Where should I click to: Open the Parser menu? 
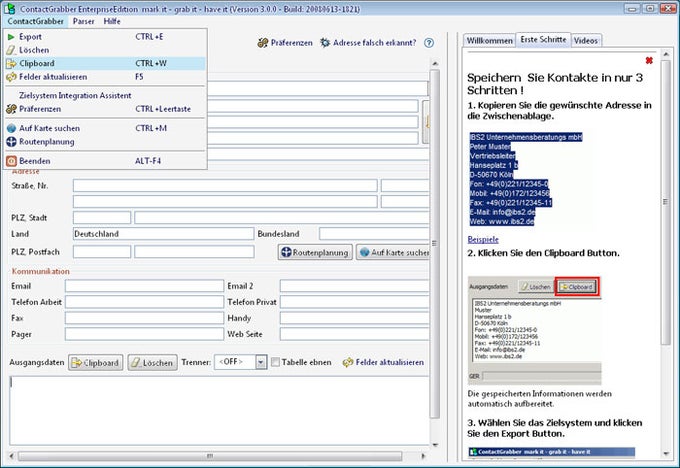click(84, 21)
